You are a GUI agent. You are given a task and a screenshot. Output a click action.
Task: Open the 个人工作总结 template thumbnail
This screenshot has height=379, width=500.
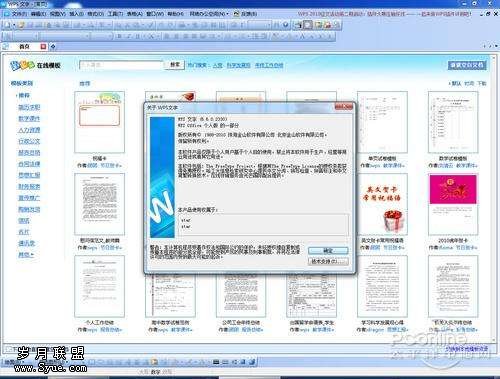100,286
